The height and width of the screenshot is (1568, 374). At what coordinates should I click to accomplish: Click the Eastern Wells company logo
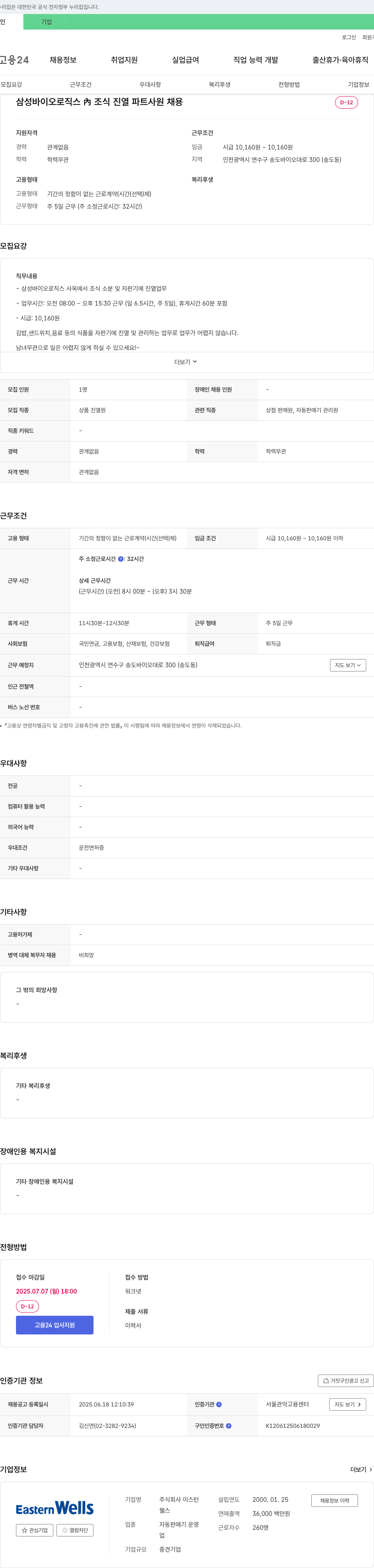click(x=55, y=1508)
